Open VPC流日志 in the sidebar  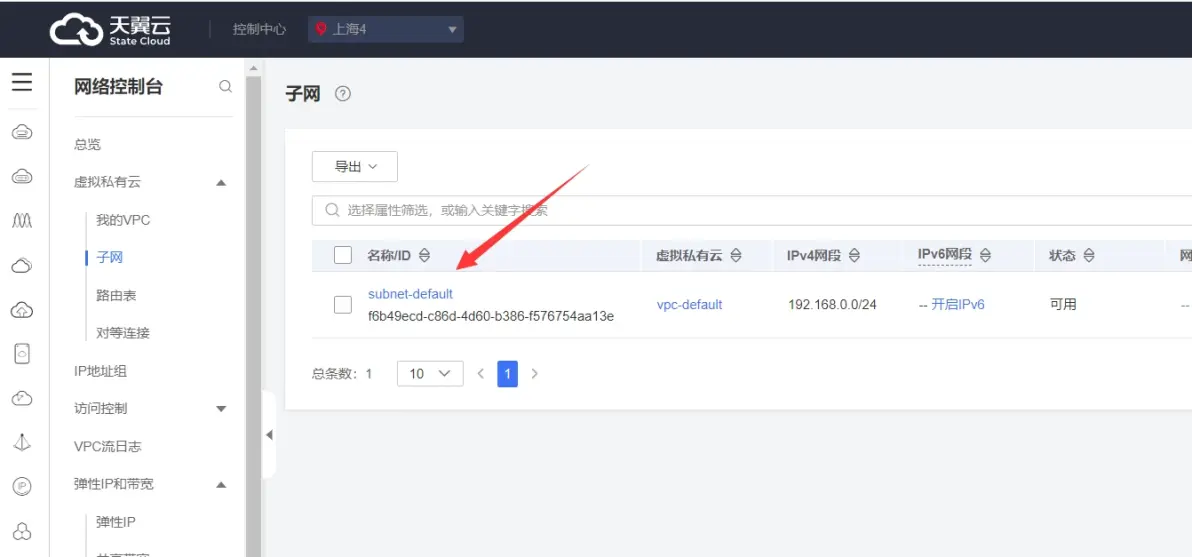[x=108, y=446]
